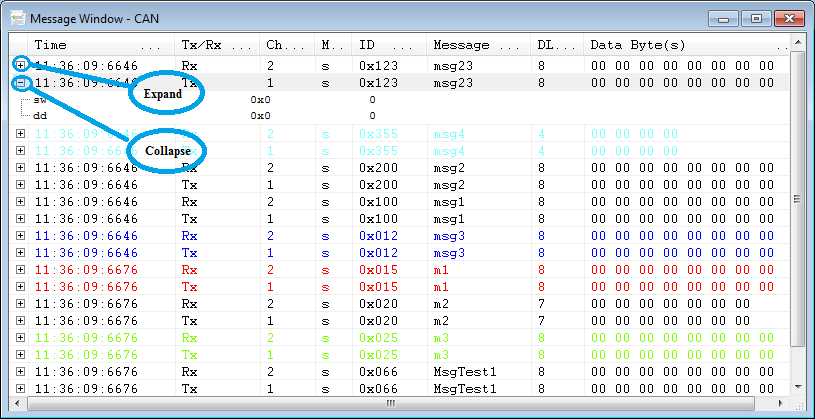Expand the 0x100 msg1 Rx row

[20, 202]
